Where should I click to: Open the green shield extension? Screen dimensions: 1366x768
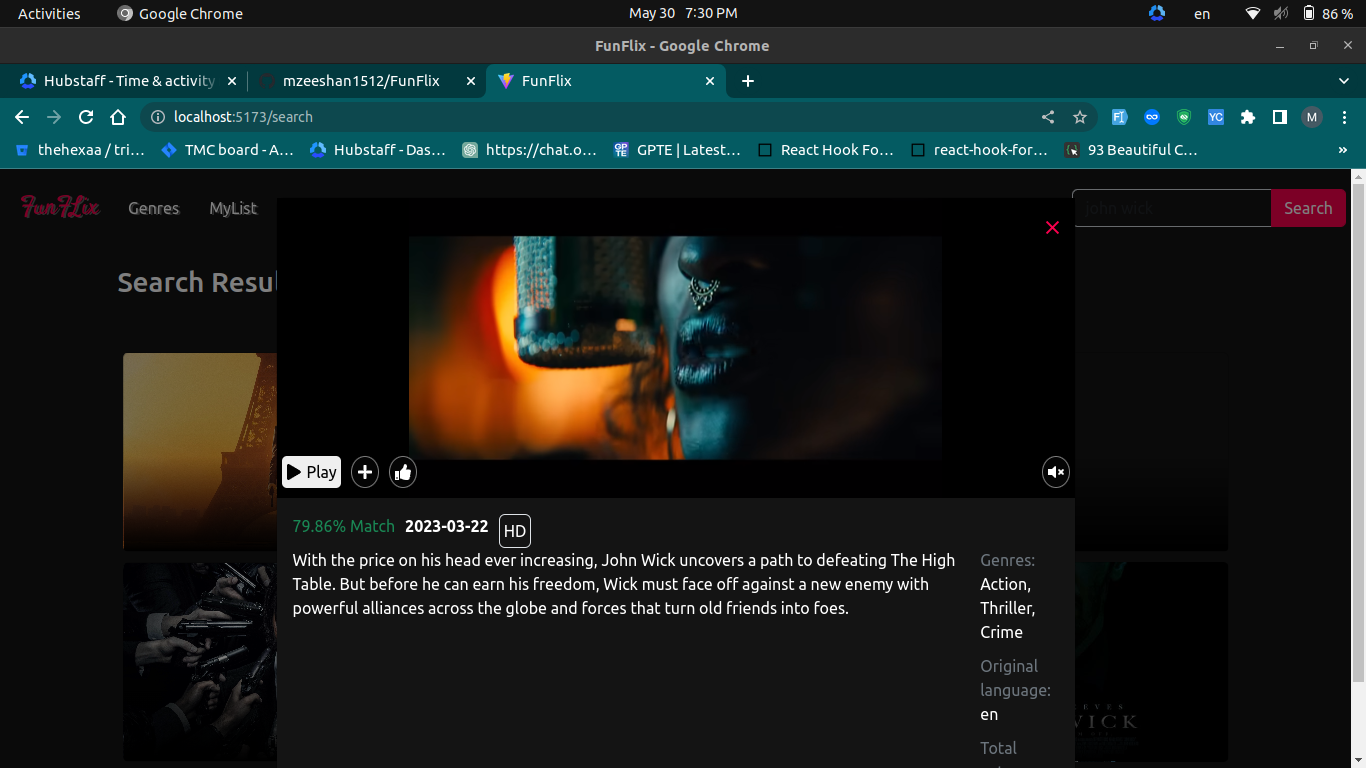pos(1184,117)
